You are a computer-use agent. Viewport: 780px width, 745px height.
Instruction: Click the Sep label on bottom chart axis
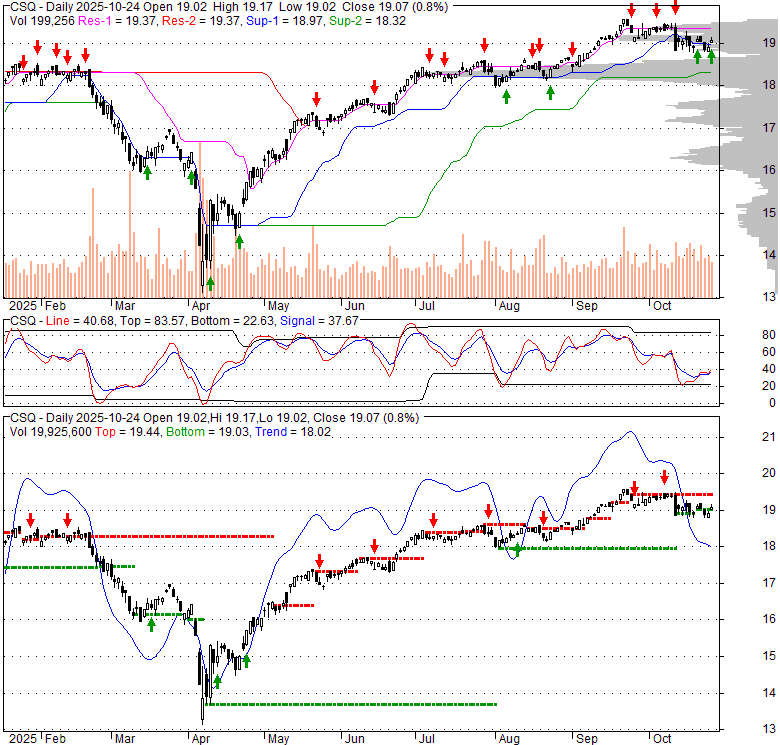point(587,739)
